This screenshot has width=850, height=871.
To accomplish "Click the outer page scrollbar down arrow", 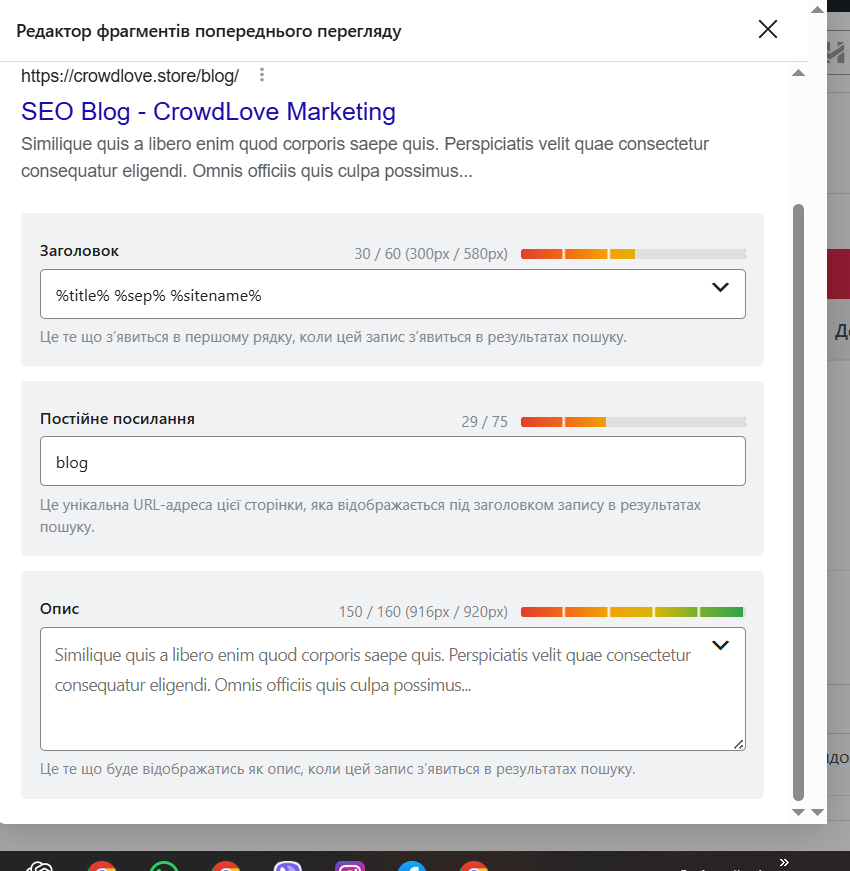I will tap(817, 812).
